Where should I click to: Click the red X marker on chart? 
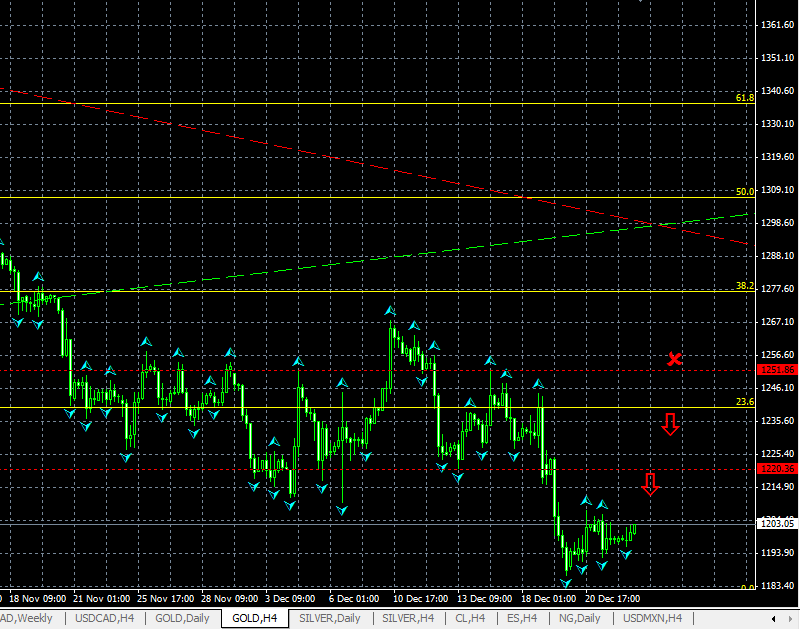pyautogui.click(x=675, y=358)
